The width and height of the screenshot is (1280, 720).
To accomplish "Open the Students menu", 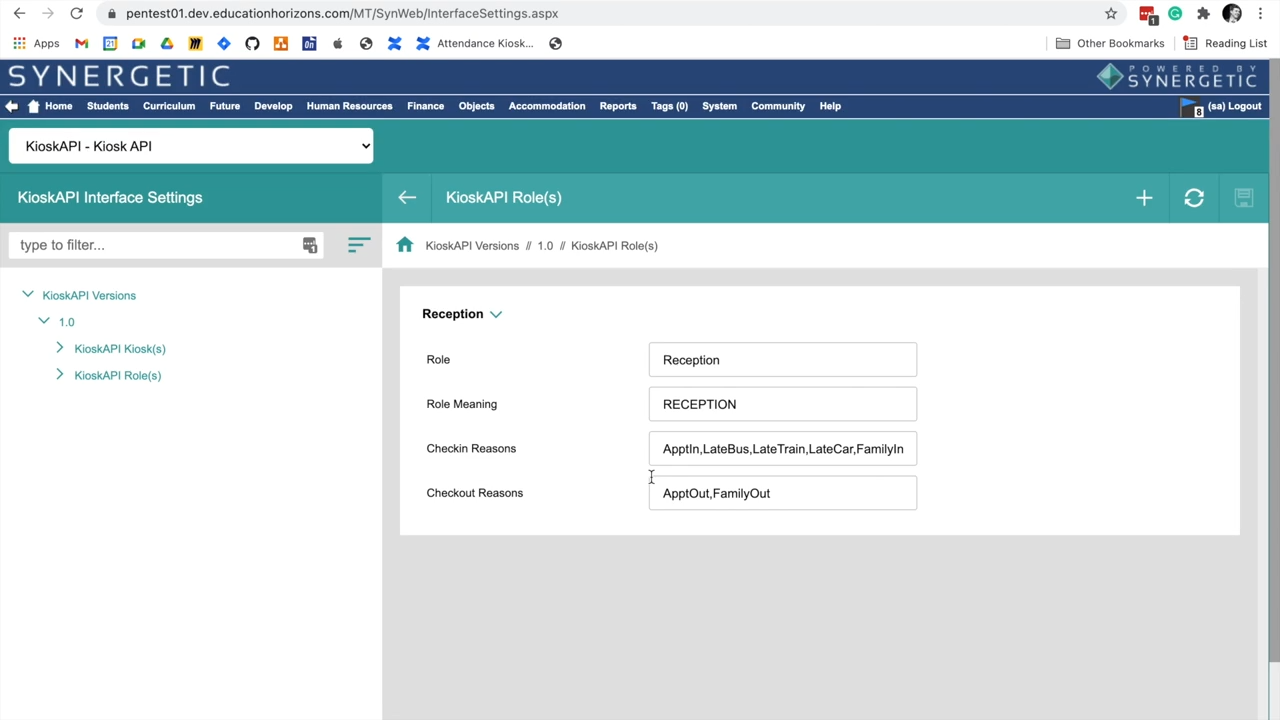I will 108,106.
